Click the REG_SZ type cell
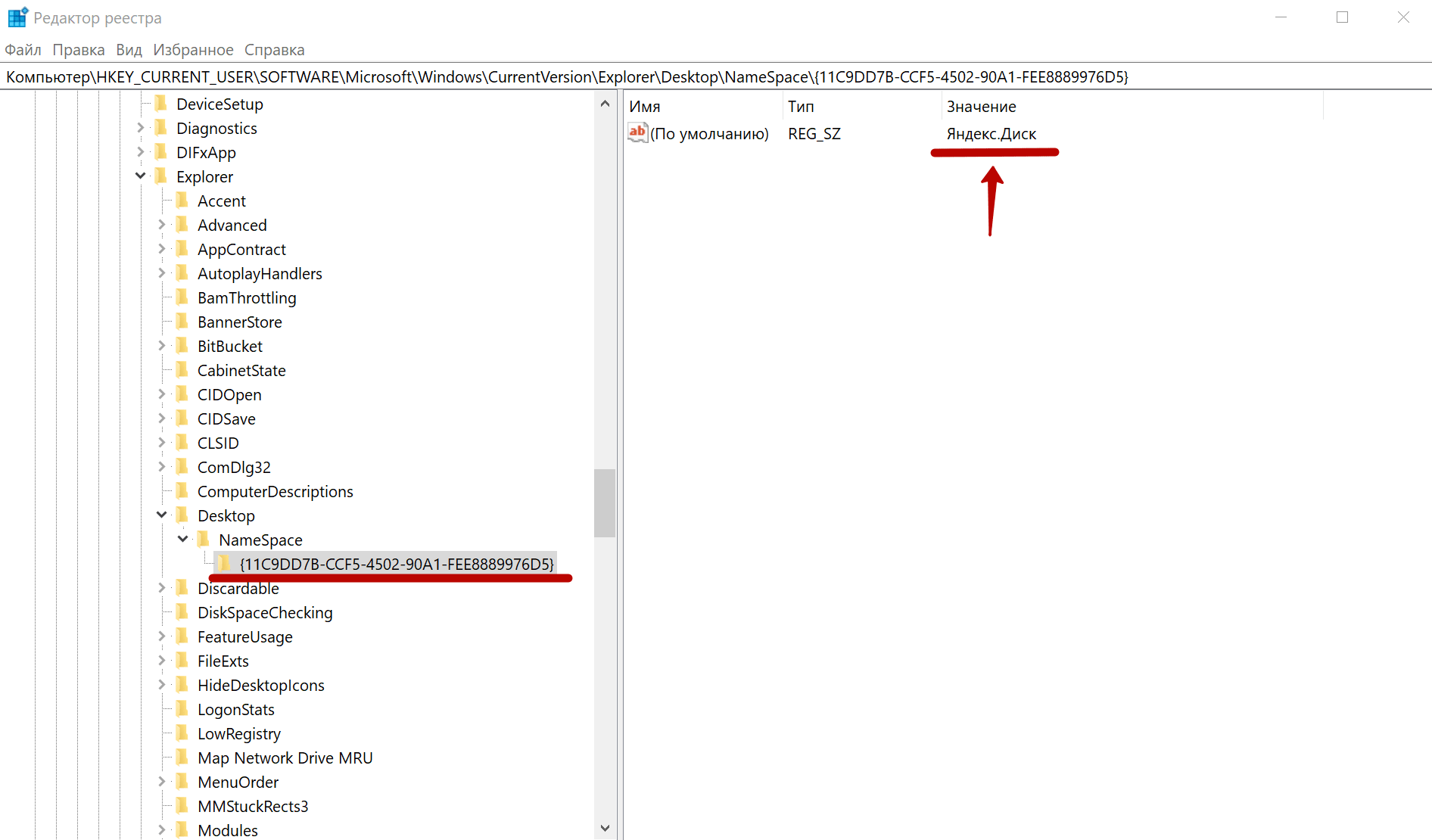Image resolution: width=1432 pixels, height=840 pixels. (814, 134)
